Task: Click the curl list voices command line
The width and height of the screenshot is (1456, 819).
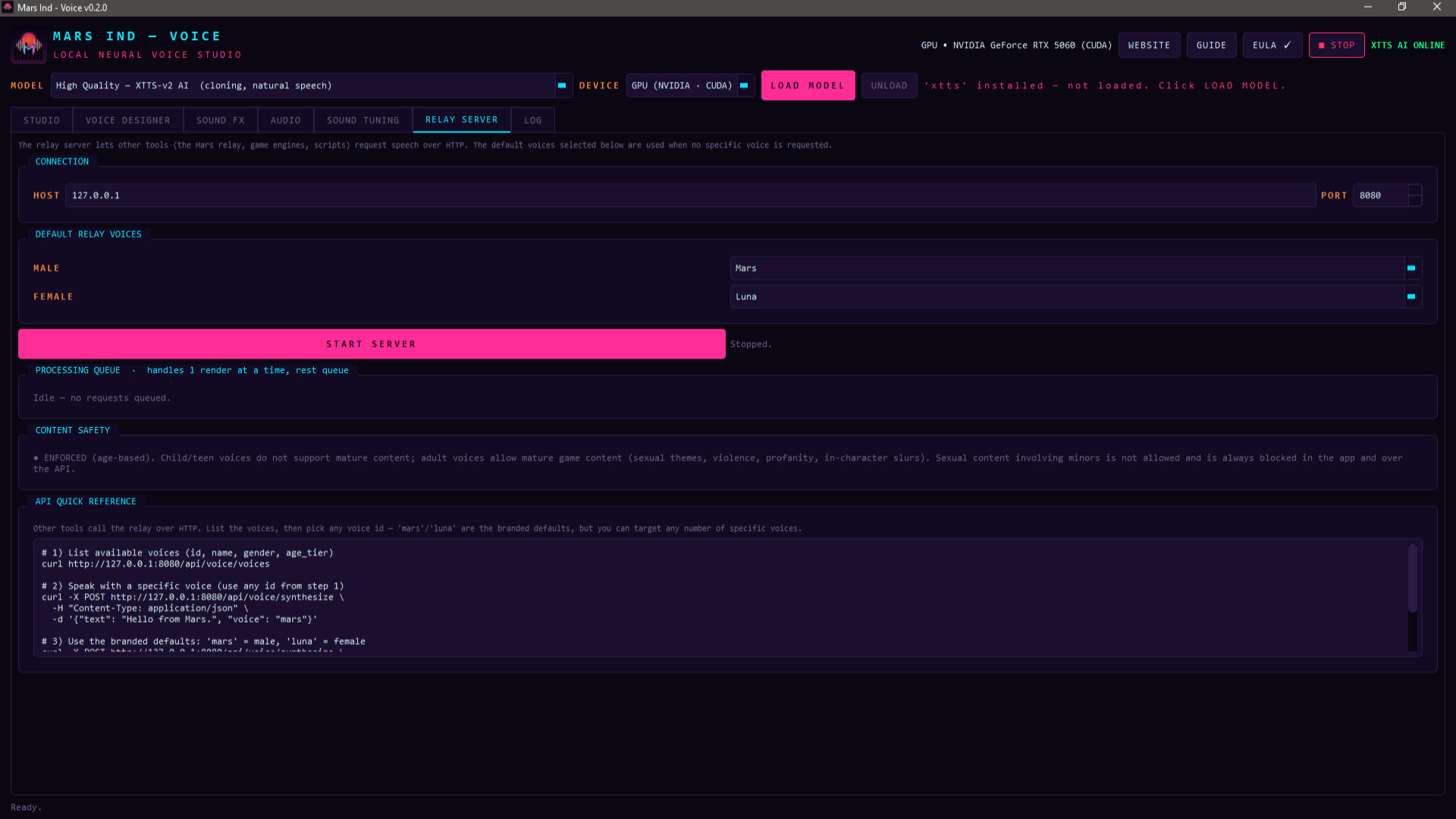Action: point(155,564)
